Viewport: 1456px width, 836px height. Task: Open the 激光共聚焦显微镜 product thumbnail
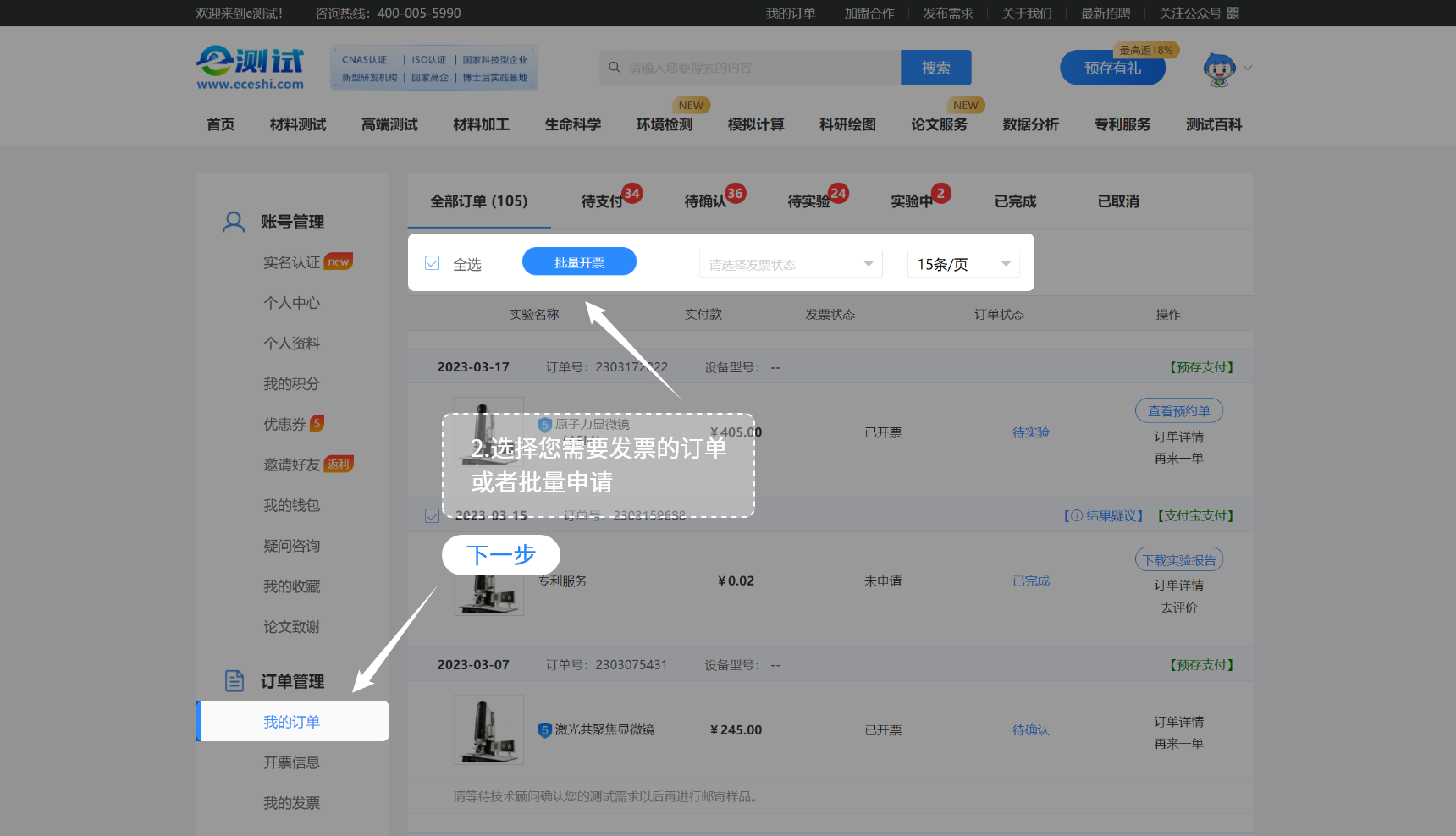pyautogui.click(x=488, y=729)
